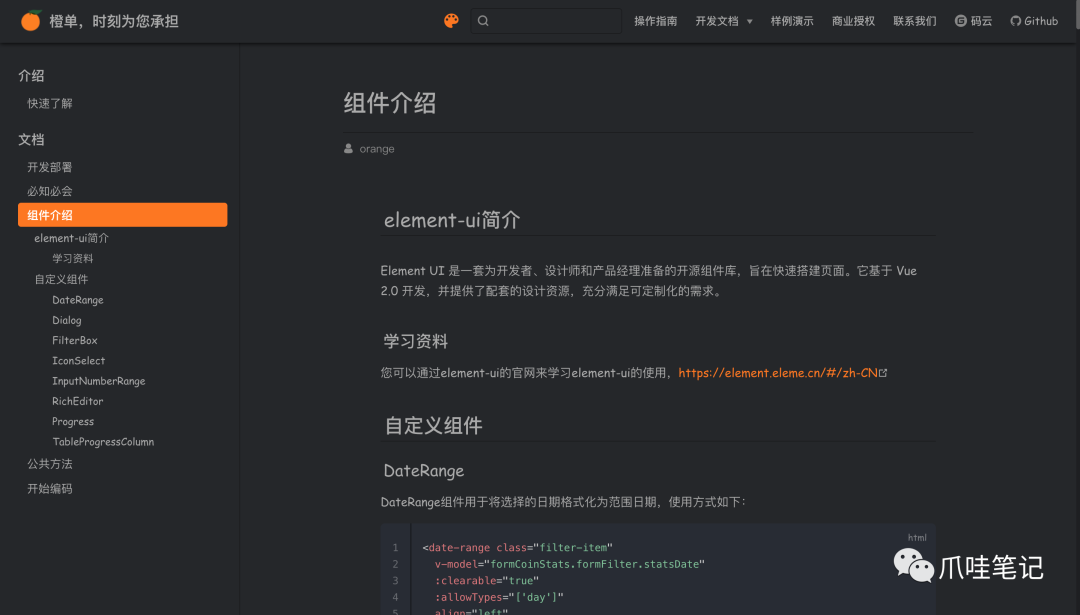Select 联系我们 in the navbar
This screenshot has width=1080, height=615.
(915, 21)
